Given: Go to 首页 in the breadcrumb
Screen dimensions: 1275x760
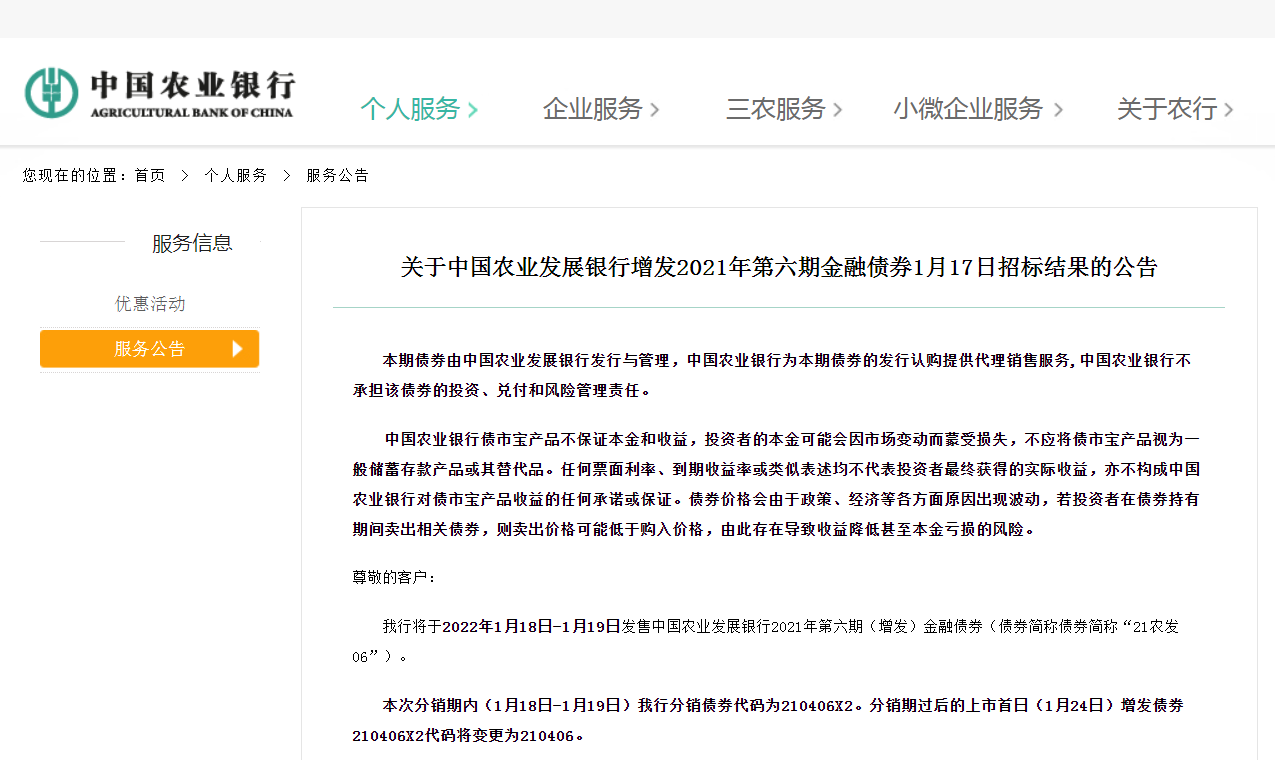Looking at the screenshot, I should tap(150, 175).
